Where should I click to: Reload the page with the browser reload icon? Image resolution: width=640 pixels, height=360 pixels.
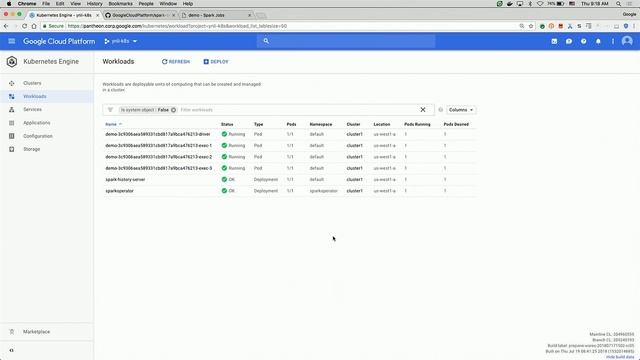24,26
